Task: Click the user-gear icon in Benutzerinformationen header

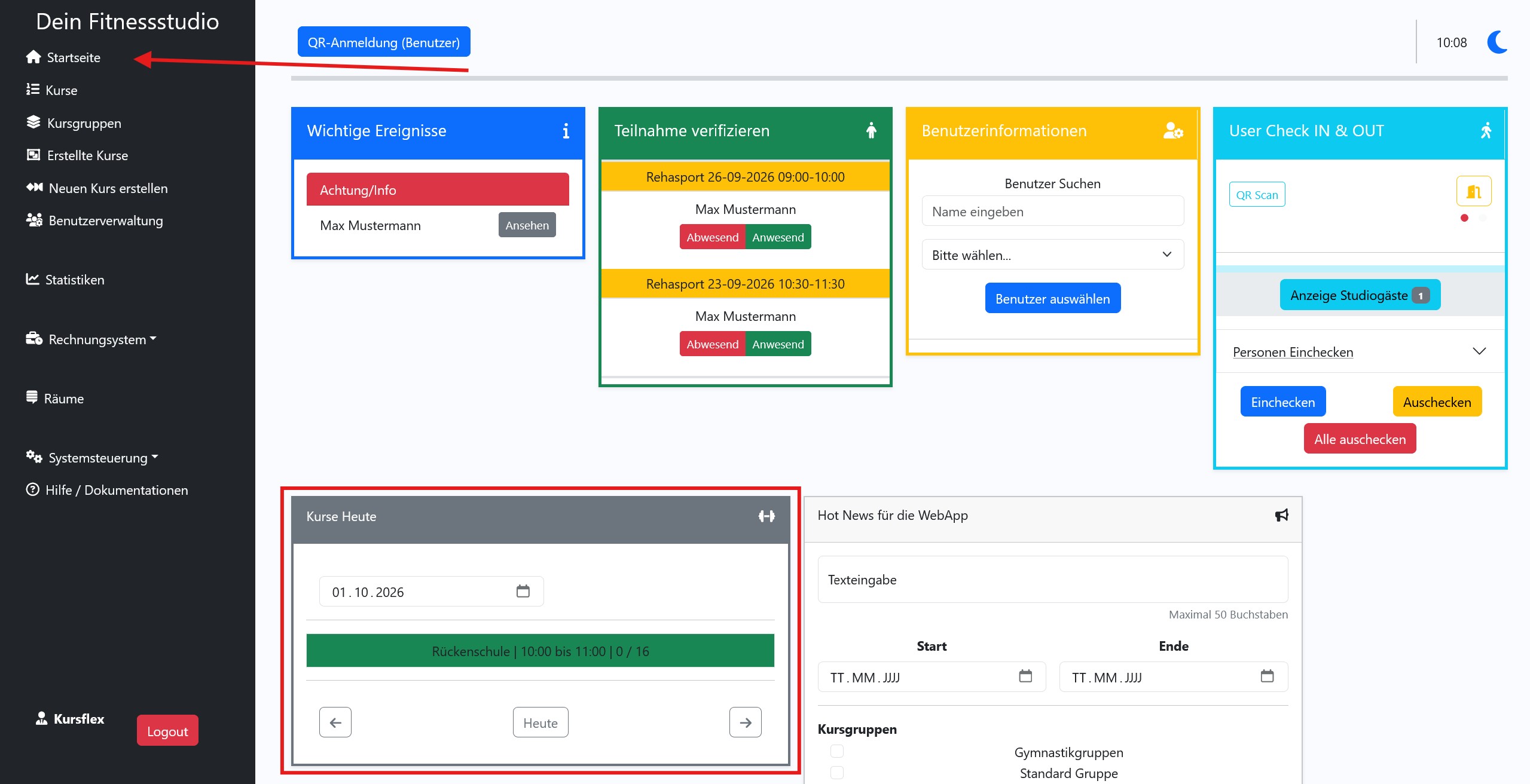Action: (x=1173, y=130)
